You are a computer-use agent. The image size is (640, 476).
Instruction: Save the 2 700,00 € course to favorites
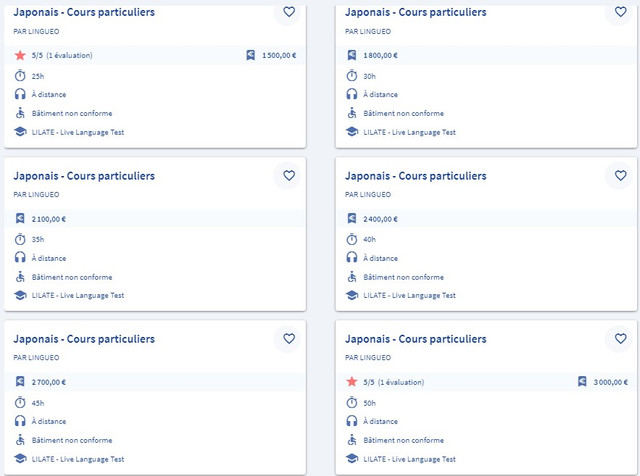[x=289, y=338]
